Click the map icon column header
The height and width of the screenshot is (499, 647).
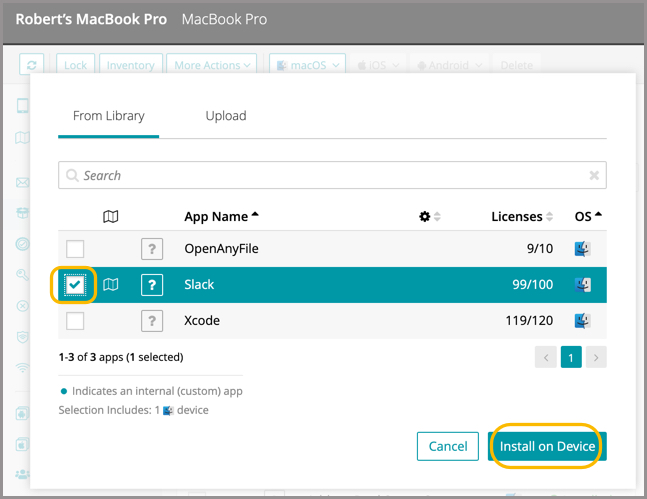click(x=111, y=216)
